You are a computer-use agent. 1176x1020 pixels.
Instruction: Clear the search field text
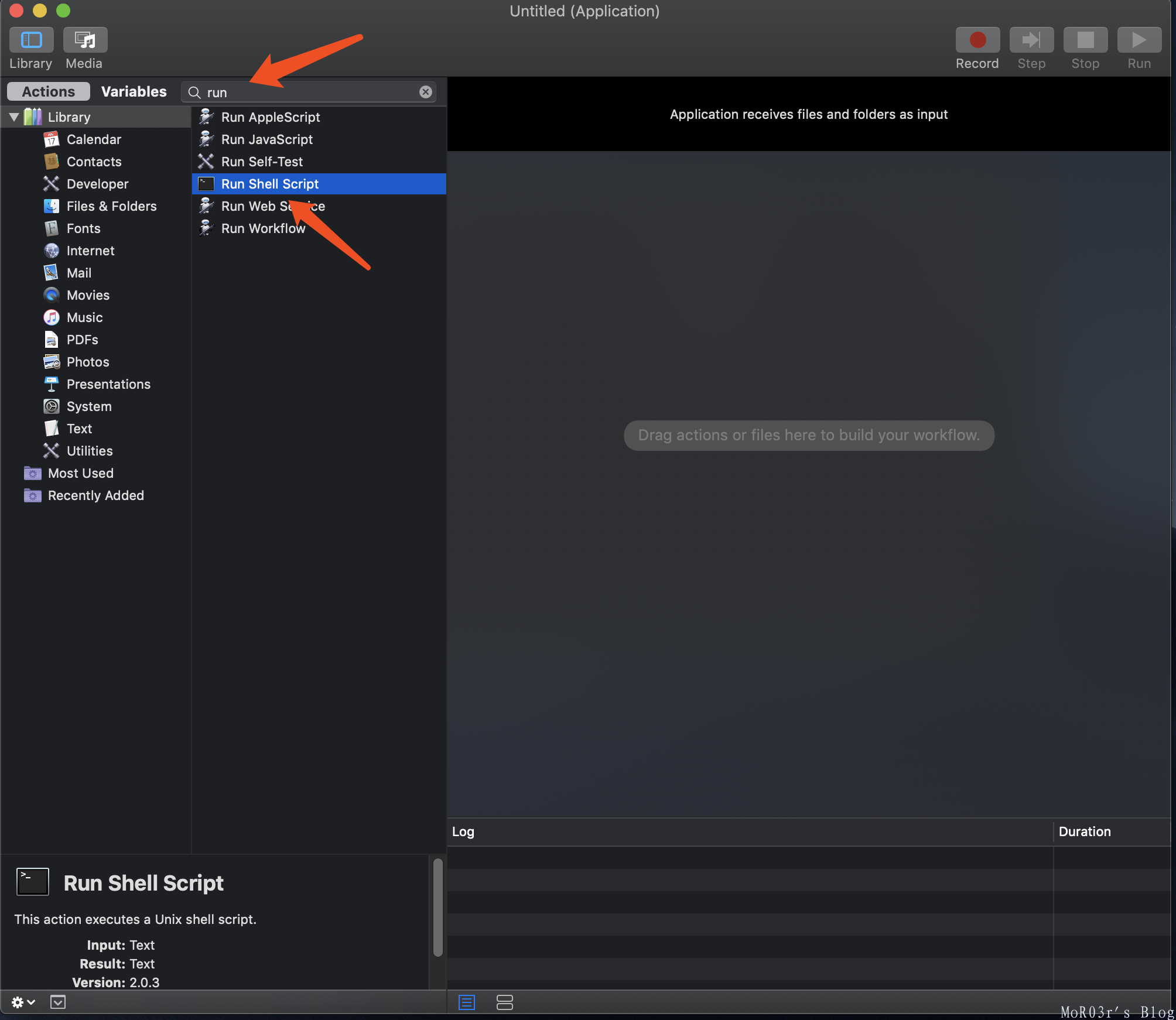tap(426, 92)
